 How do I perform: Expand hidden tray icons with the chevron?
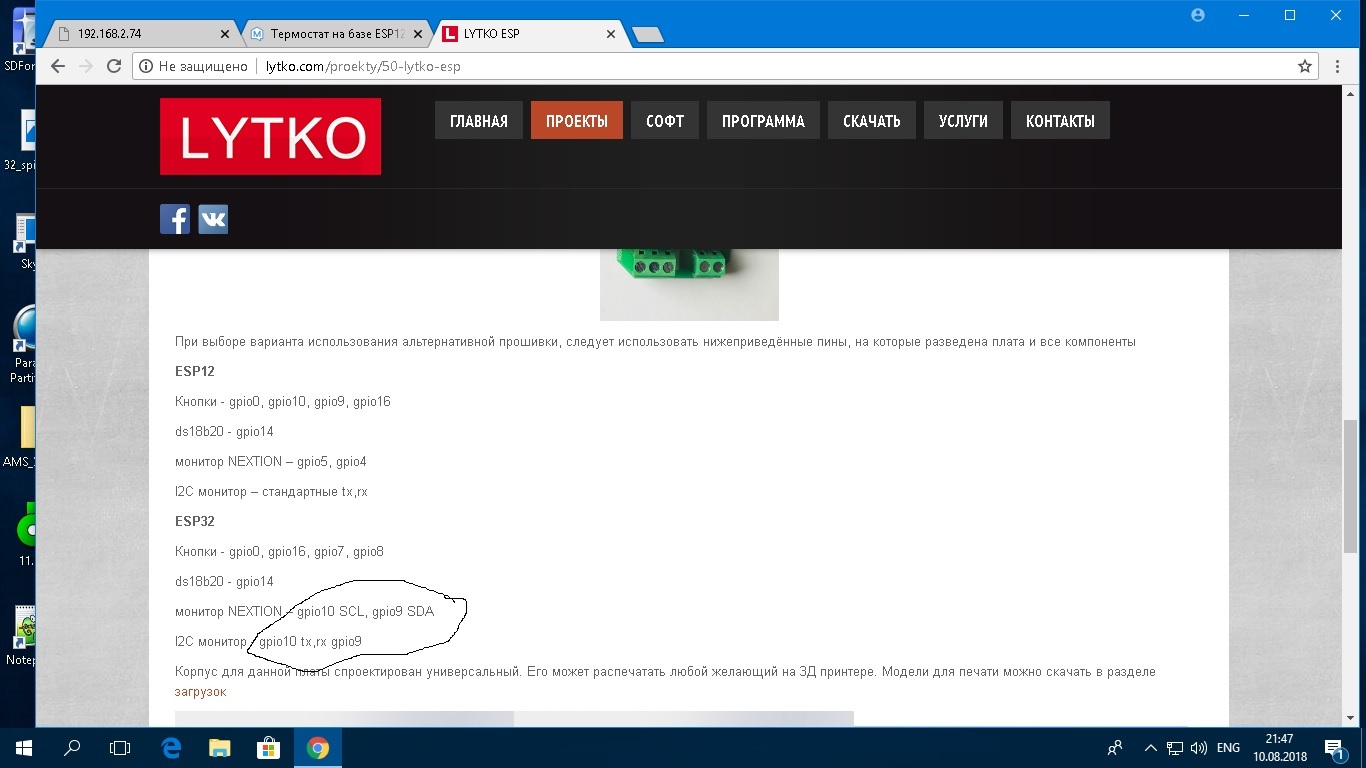tap(1150, 747)
